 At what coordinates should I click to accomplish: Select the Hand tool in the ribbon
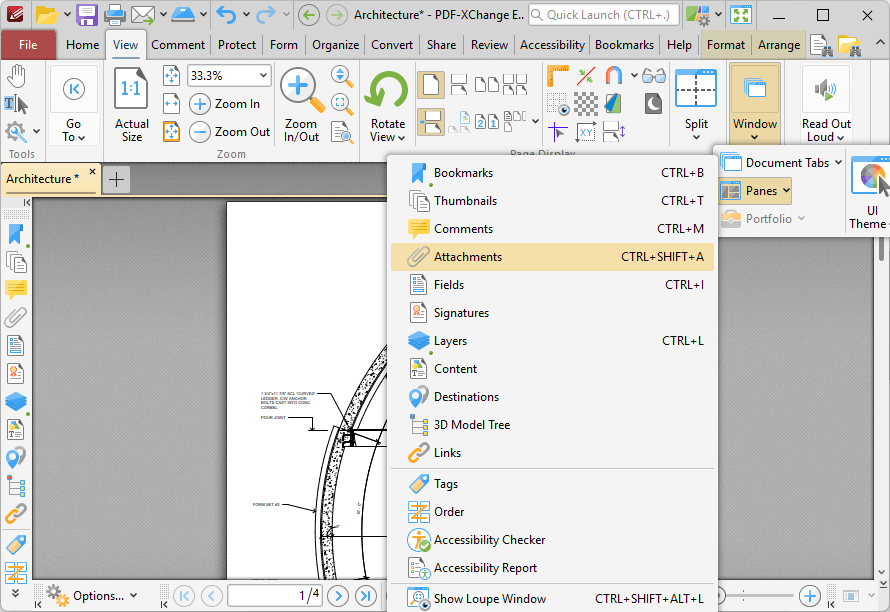pos(18,76)
